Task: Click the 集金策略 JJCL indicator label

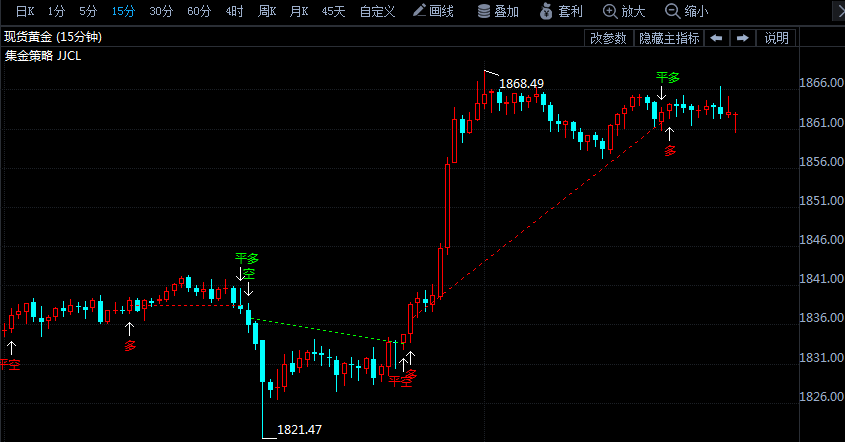Action: [x=43, y=56]
